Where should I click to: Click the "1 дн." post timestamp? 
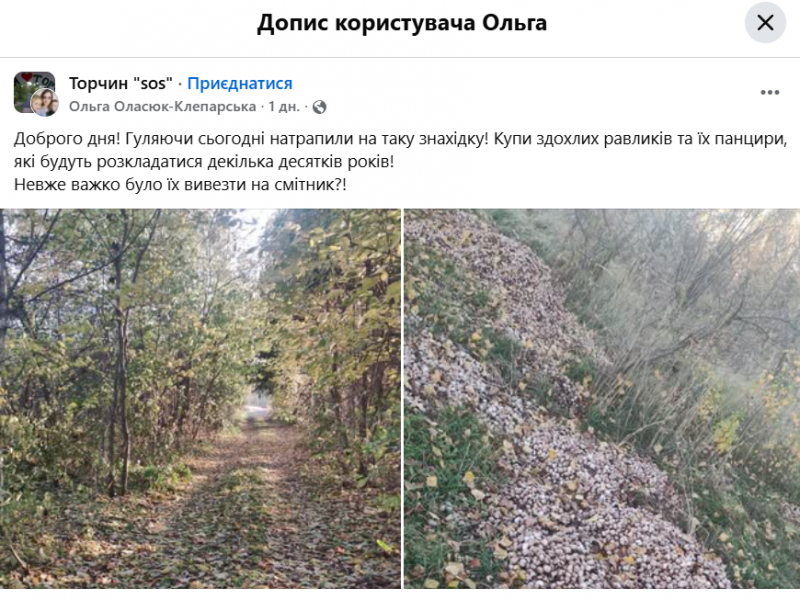coord(284,107)
